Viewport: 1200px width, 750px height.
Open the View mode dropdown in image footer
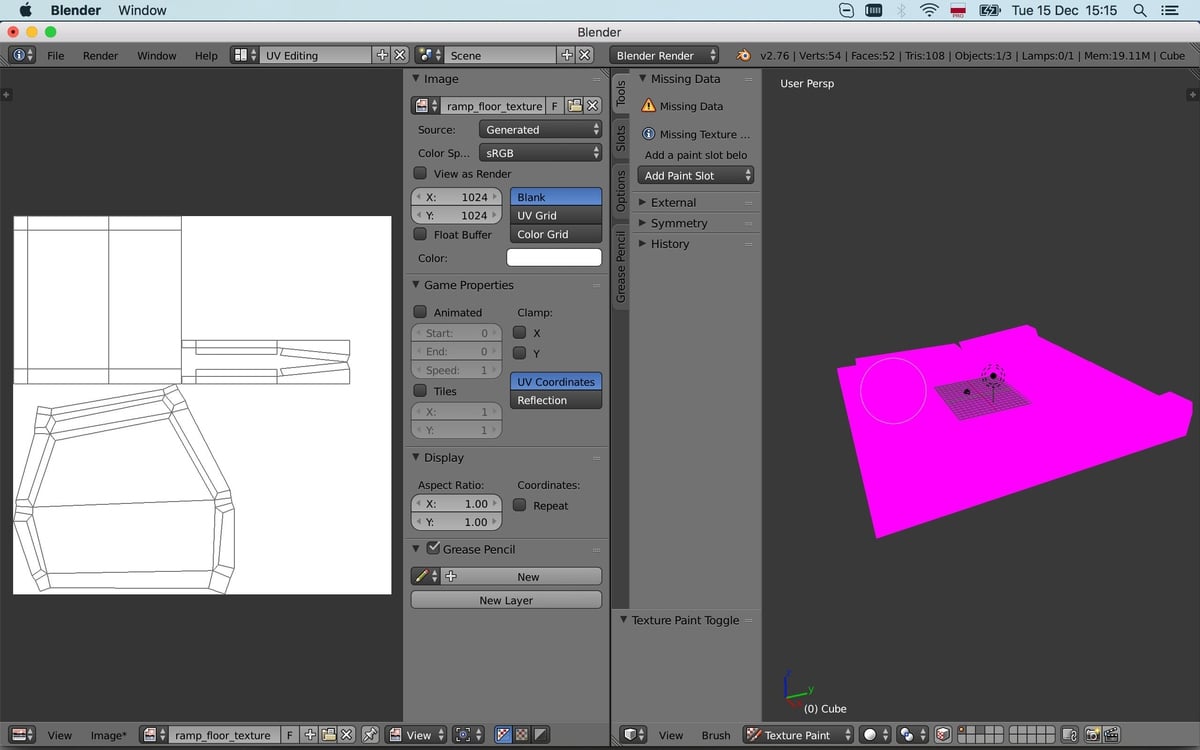click(x=416, y=734)
